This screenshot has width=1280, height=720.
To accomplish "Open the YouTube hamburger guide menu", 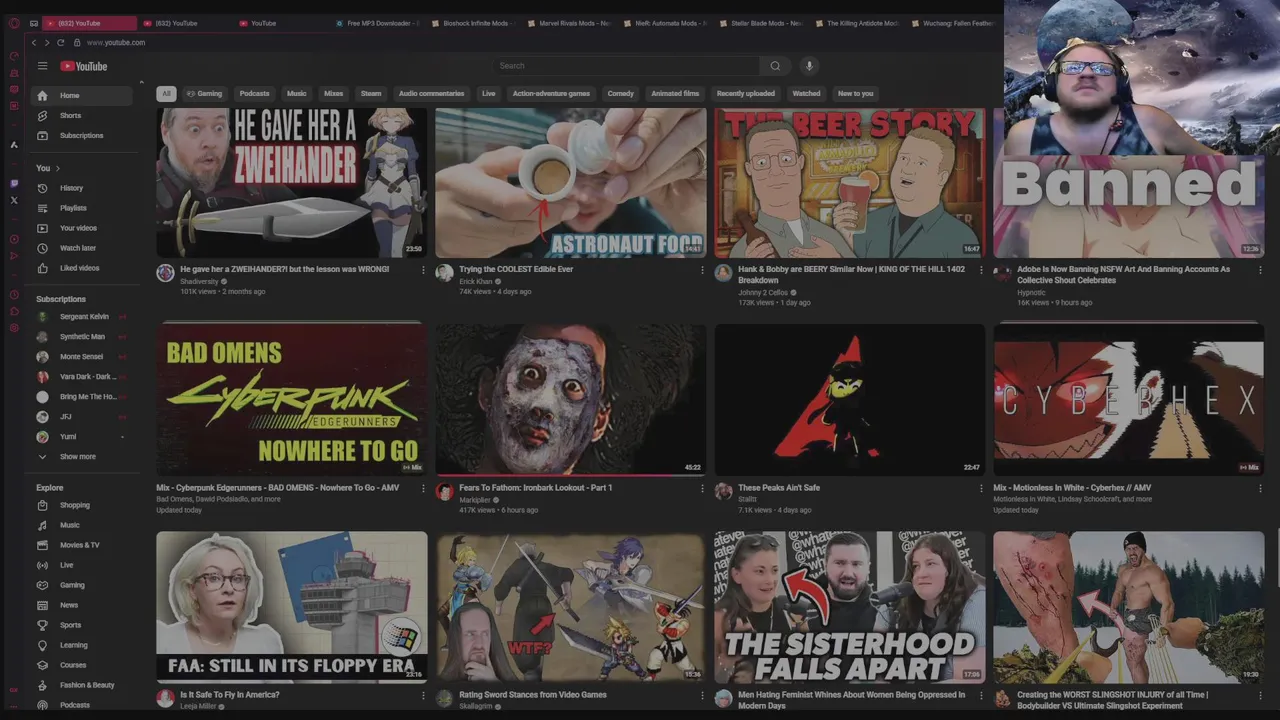I will pos(42,66).
